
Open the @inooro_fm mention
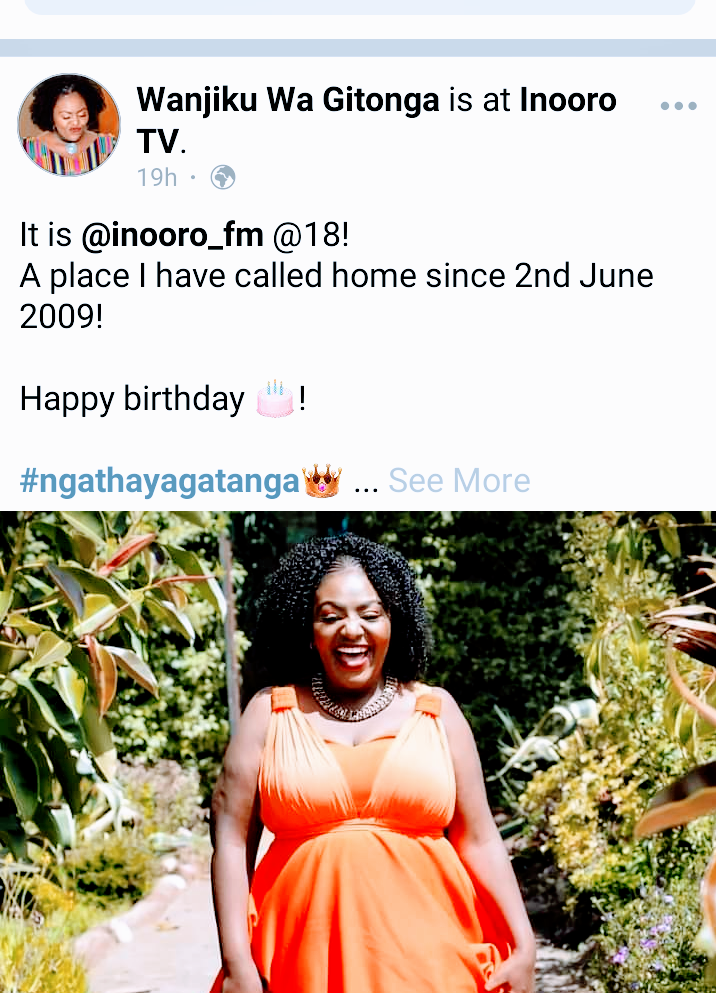tap(172, 235)
